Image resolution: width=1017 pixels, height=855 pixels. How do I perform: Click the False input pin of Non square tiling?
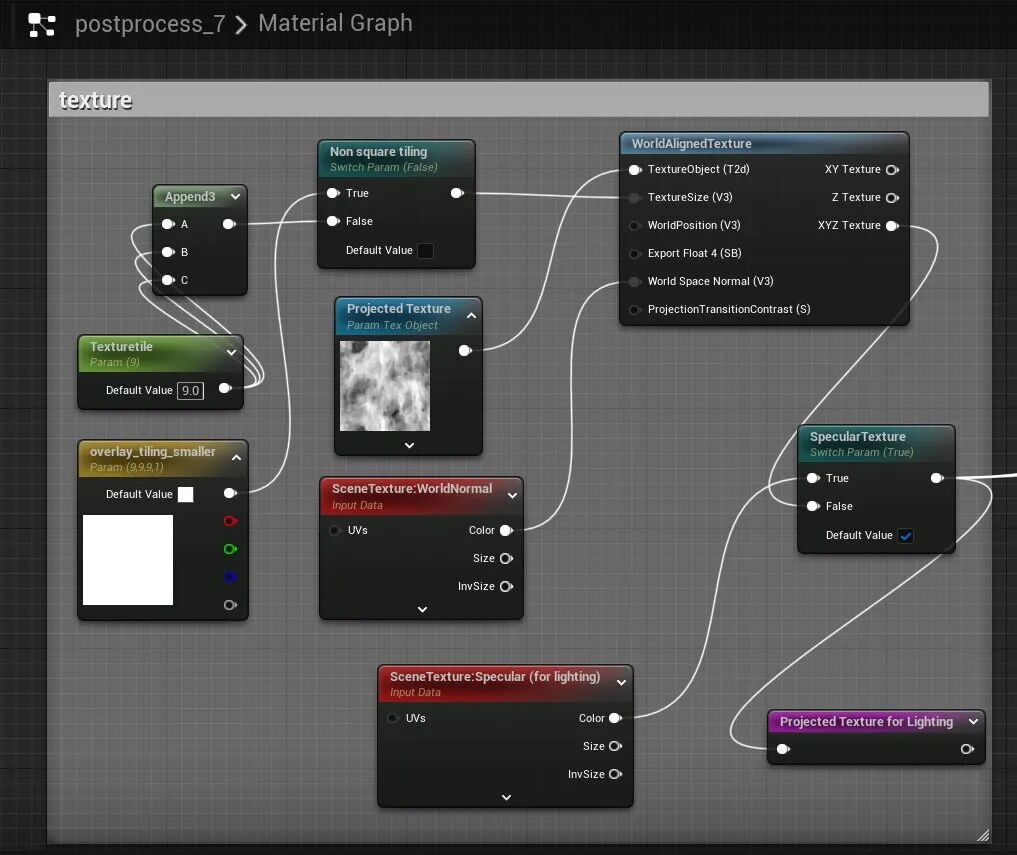[333, 221]
